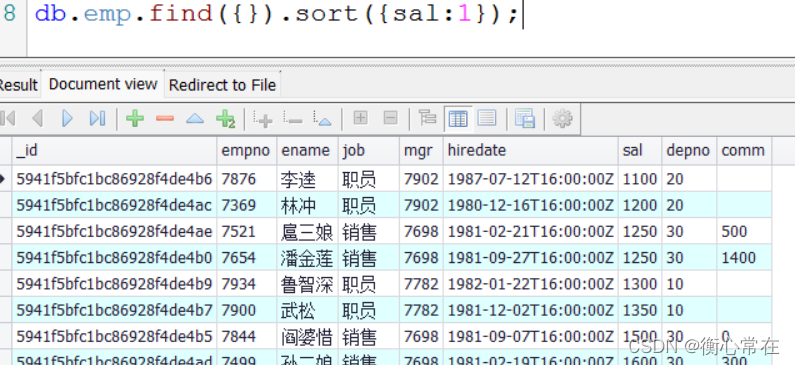The height and width of the screenshot is (365, 795).
Task: Click hiredate 1987-07-12T16:00:00Z cell
Action: click(531, 179)
